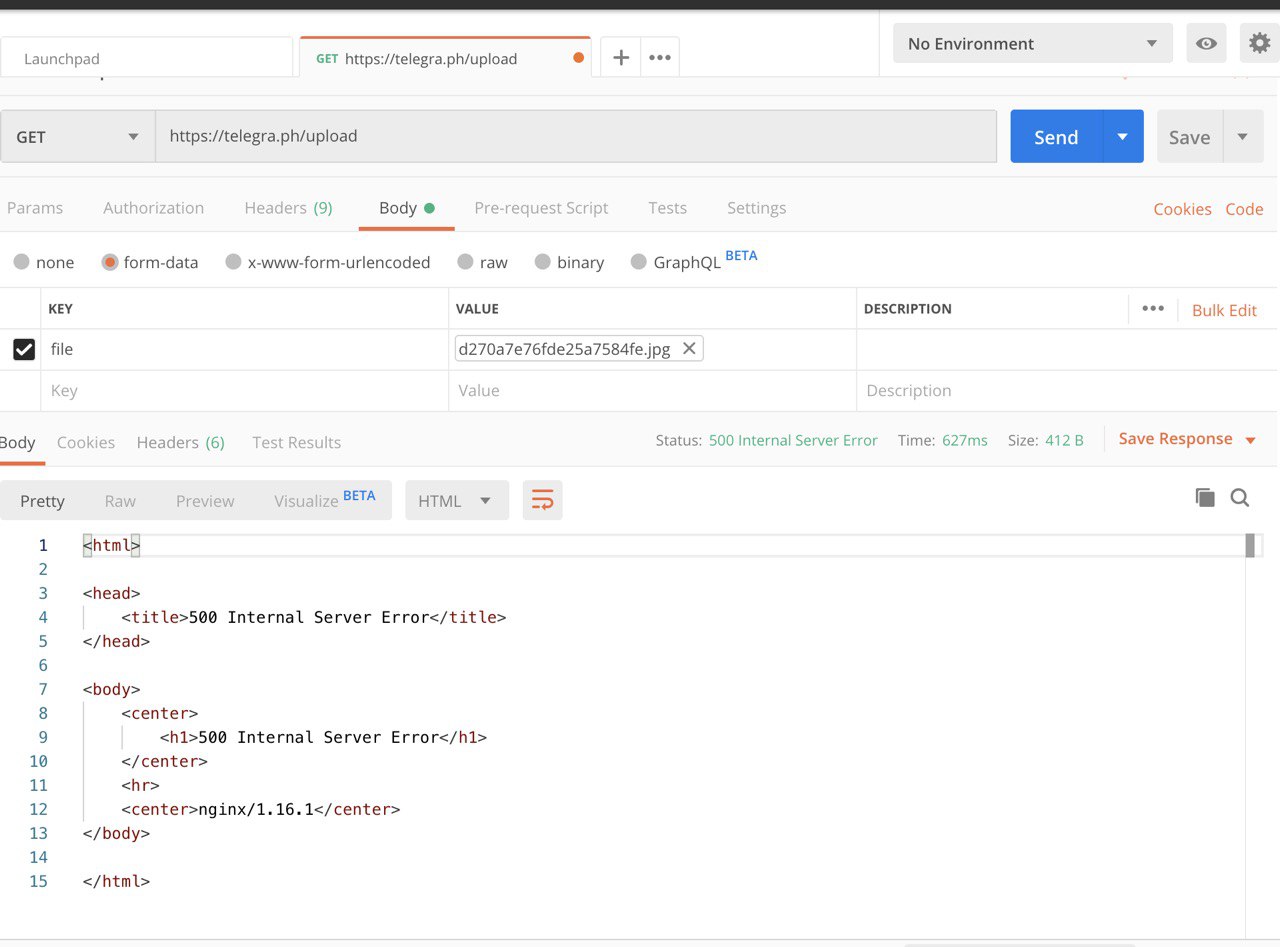Select the Raw response view
Screen dimensions: 1280x947
pos(120,500)
